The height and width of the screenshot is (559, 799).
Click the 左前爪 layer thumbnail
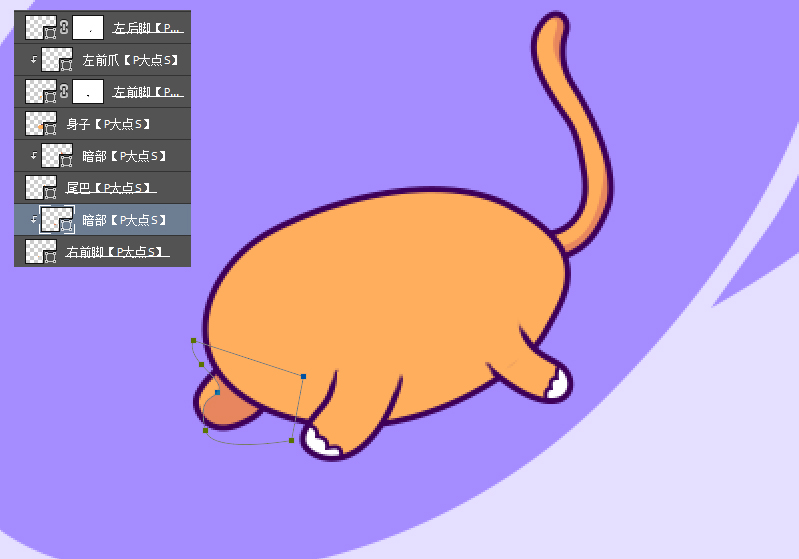coord(57,60)
